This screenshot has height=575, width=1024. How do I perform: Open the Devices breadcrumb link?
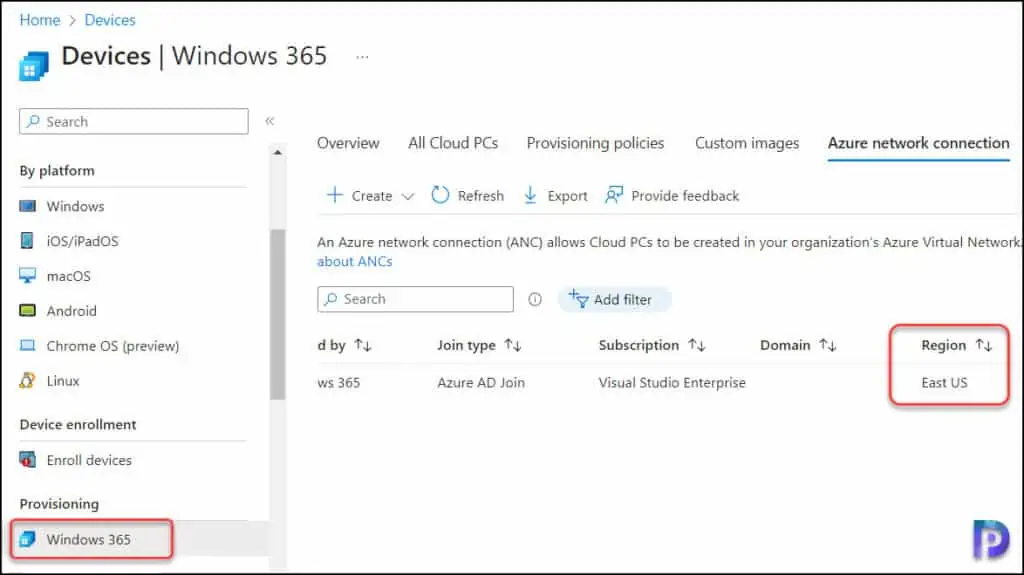pyautogui.click(x=110, y=20)
